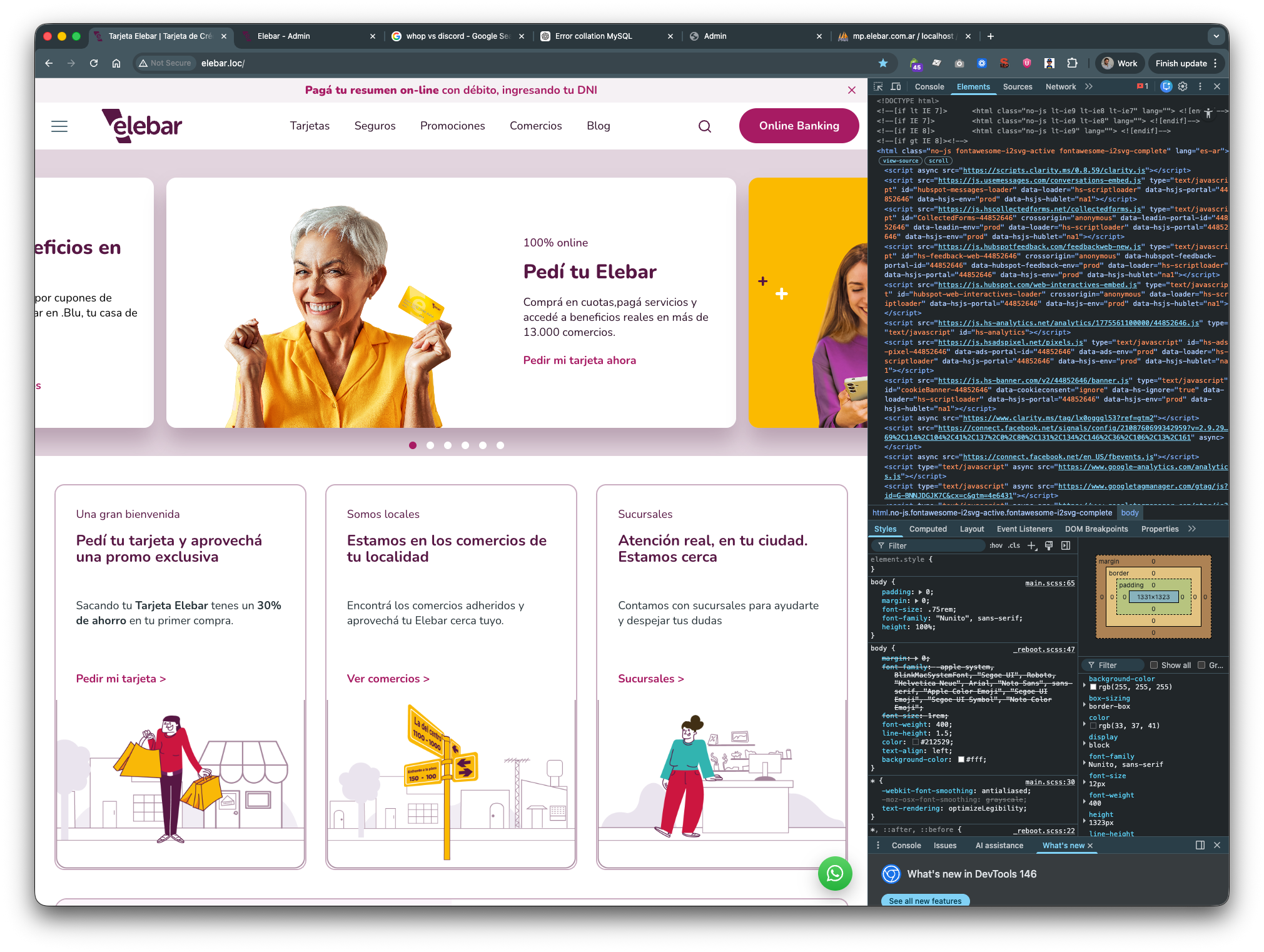The width and height of the screenshot is (1264, 952).
Task: Open the hamburger menu beside Elebar logo
Action: pyautogui.click(x=59, y=126)
